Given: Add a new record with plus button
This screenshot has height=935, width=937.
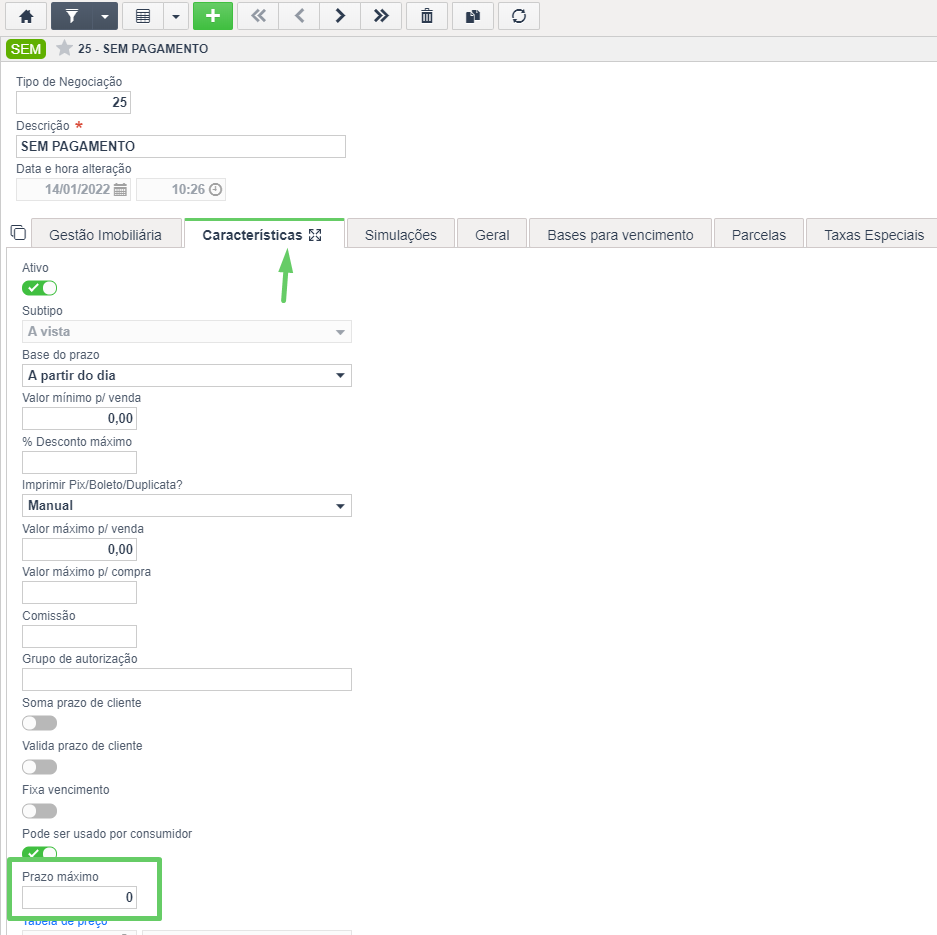Looking at the screenshot, I should click(213, 16).
